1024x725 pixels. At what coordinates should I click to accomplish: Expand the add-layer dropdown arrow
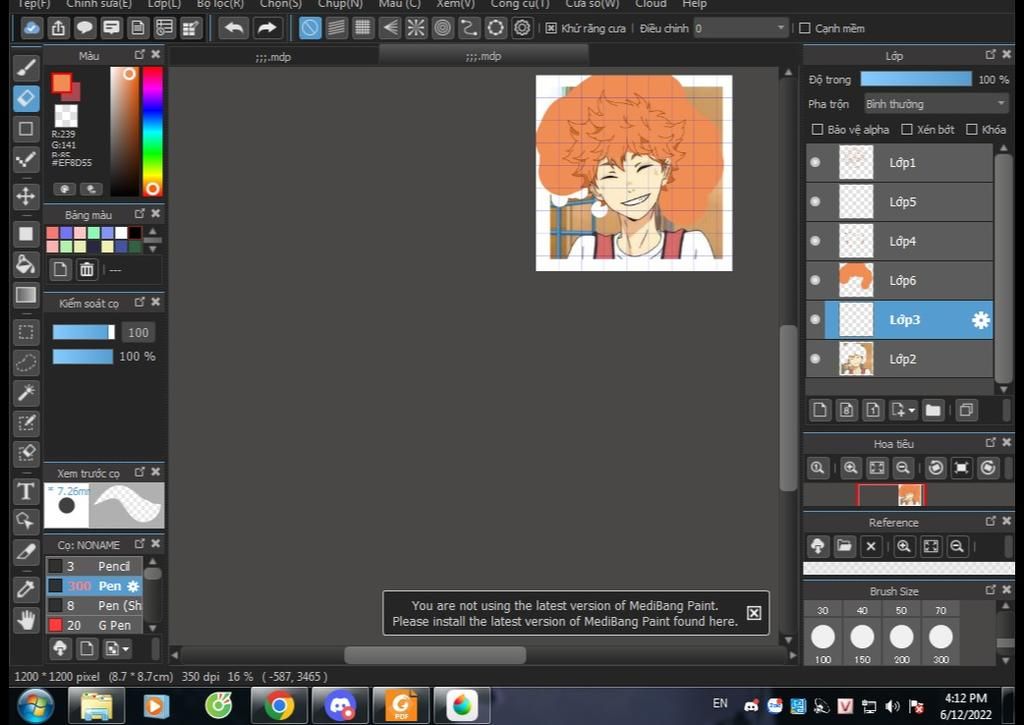tap(912, 410)
